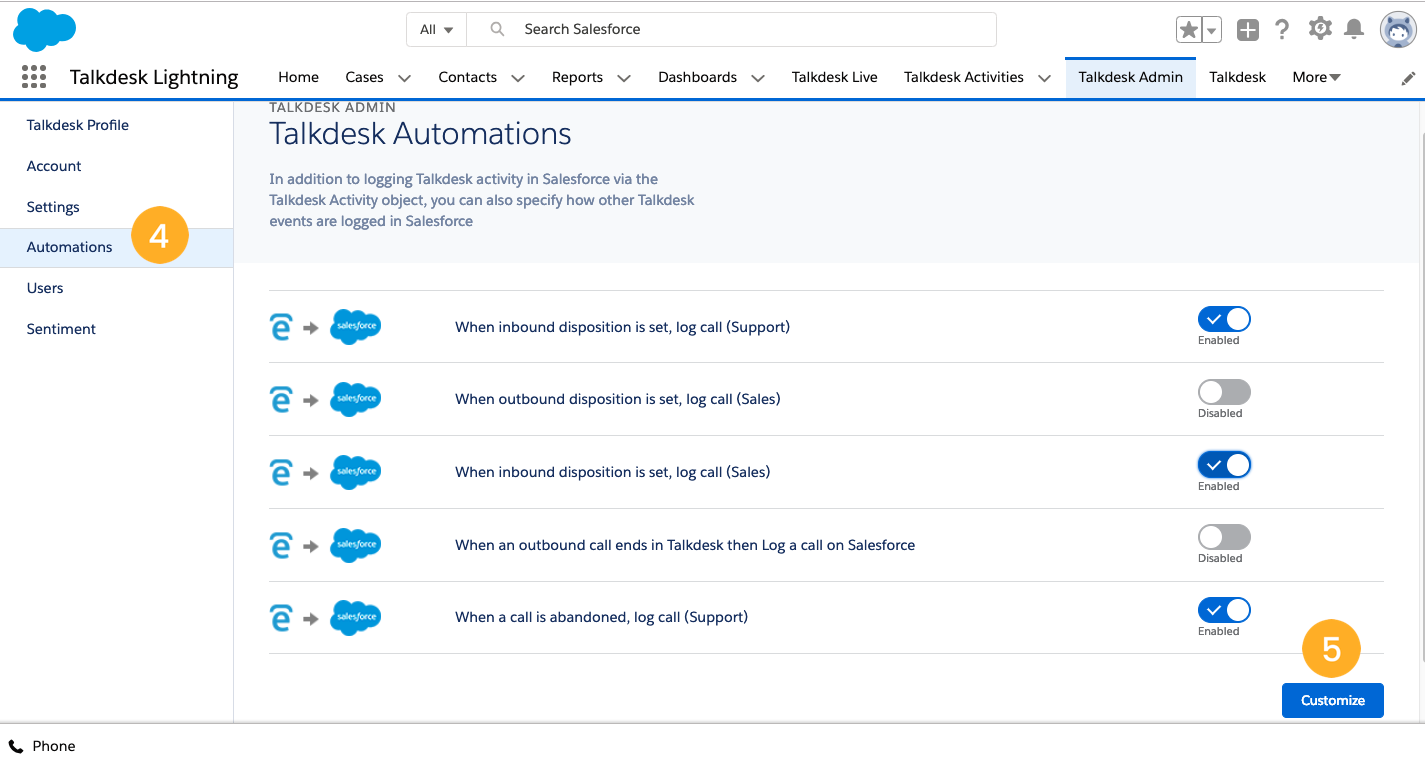This screenshot has height=762, width=1425.
Task: Click Talkdesk icon on outbound disposition Sales row
Action: click(x=281, y=399)
